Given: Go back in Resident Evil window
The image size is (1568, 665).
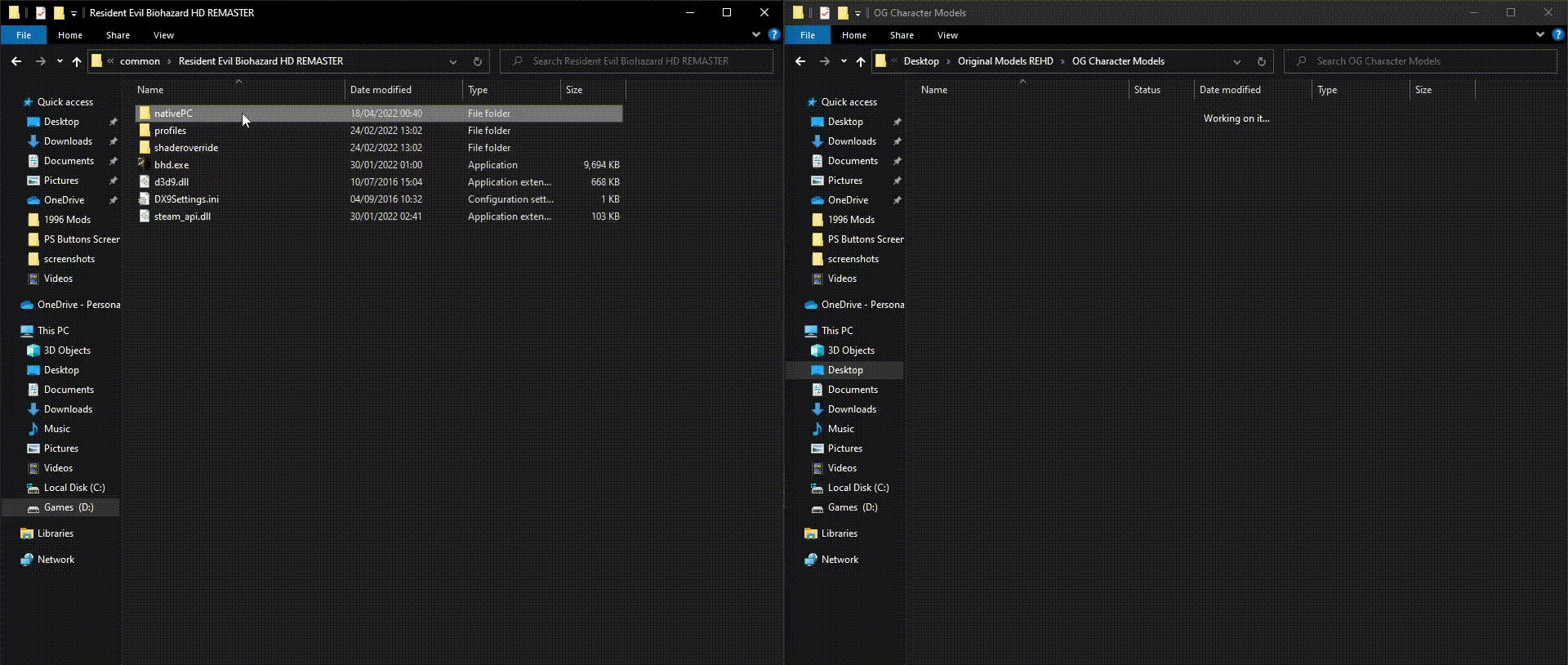Looking at the screenshot, I should pyautogui.click(x=16, y=61).
